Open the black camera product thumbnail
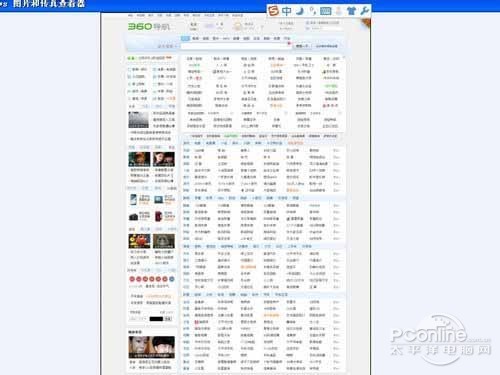The height and width of the screenshot is (375, 500). [133, 217]
